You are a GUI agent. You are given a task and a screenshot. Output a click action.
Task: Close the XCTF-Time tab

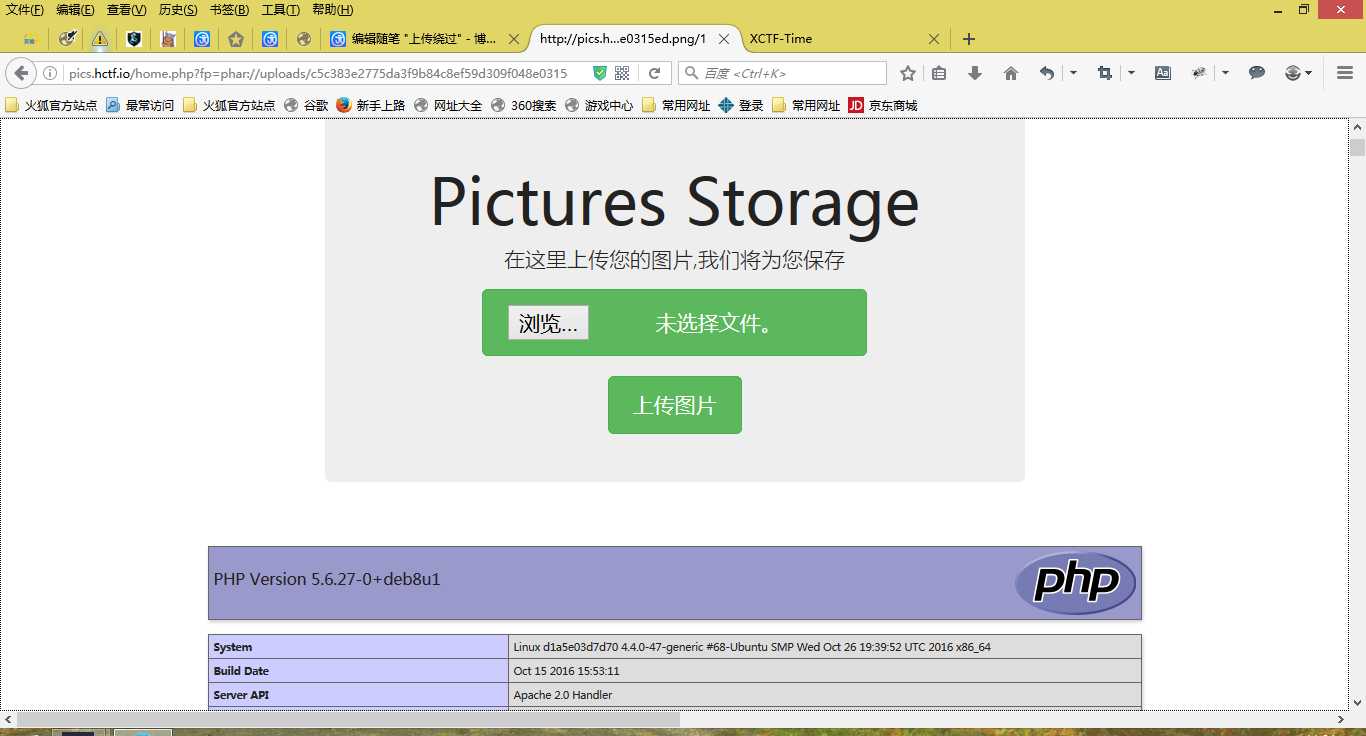coord(934,39)
